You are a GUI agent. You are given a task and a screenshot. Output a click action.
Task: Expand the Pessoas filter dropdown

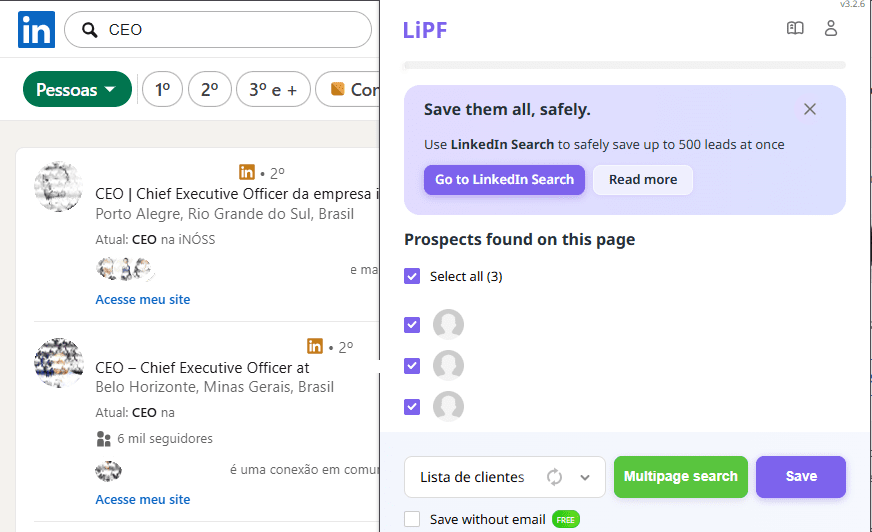click(77, 90)
